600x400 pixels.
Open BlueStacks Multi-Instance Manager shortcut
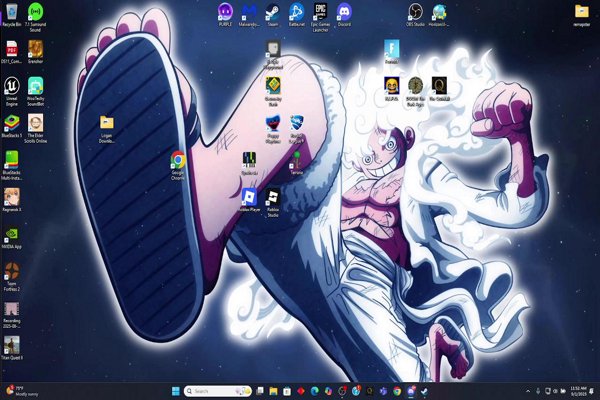[x=11, y=165]
